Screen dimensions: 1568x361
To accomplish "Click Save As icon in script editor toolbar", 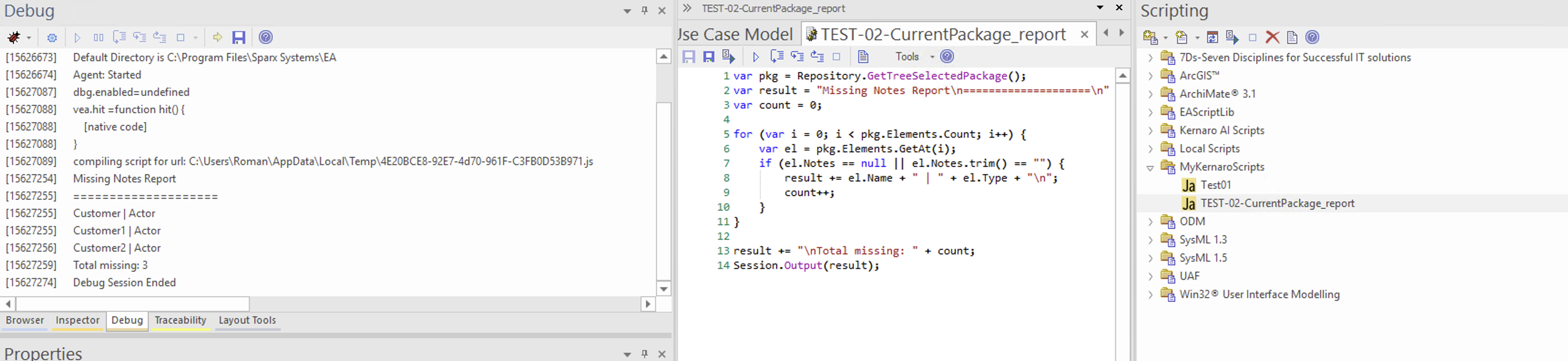I will (x=708, y=57).
